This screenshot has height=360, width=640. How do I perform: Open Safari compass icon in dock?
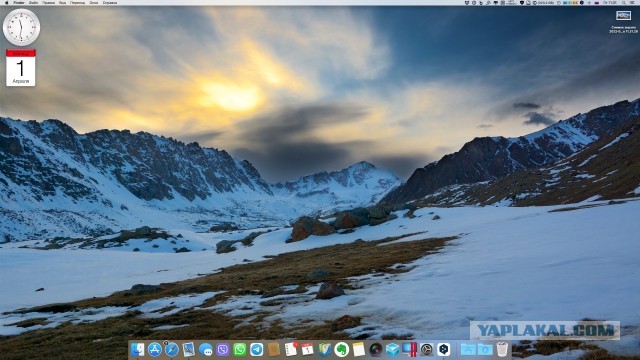coord(171,349)
